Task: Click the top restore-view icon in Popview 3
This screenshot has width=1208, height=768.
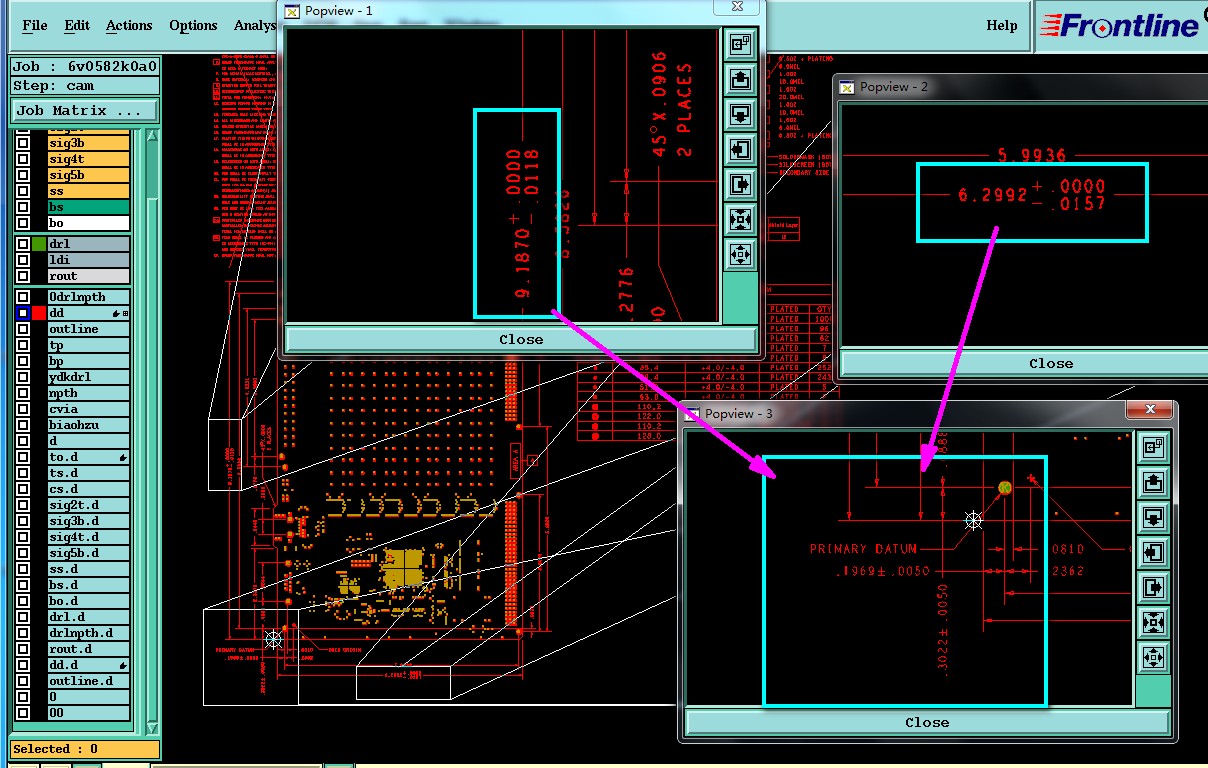Action: click(1153, 448)
